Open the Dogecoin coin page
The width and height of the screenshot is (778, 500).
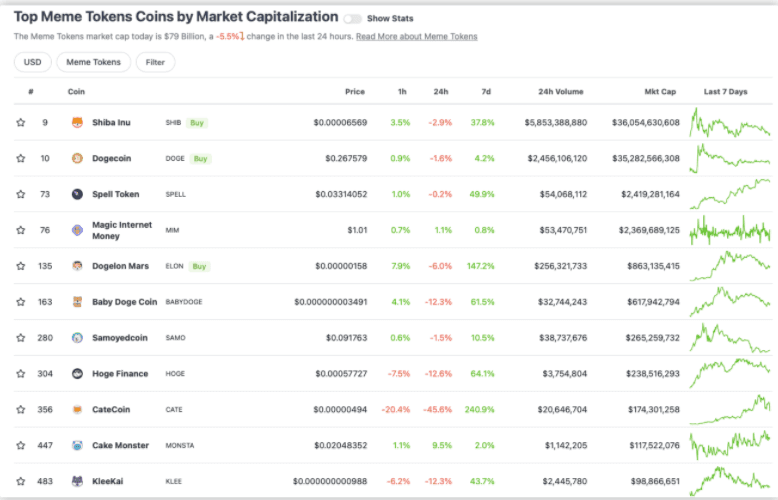tap(112, 158)
